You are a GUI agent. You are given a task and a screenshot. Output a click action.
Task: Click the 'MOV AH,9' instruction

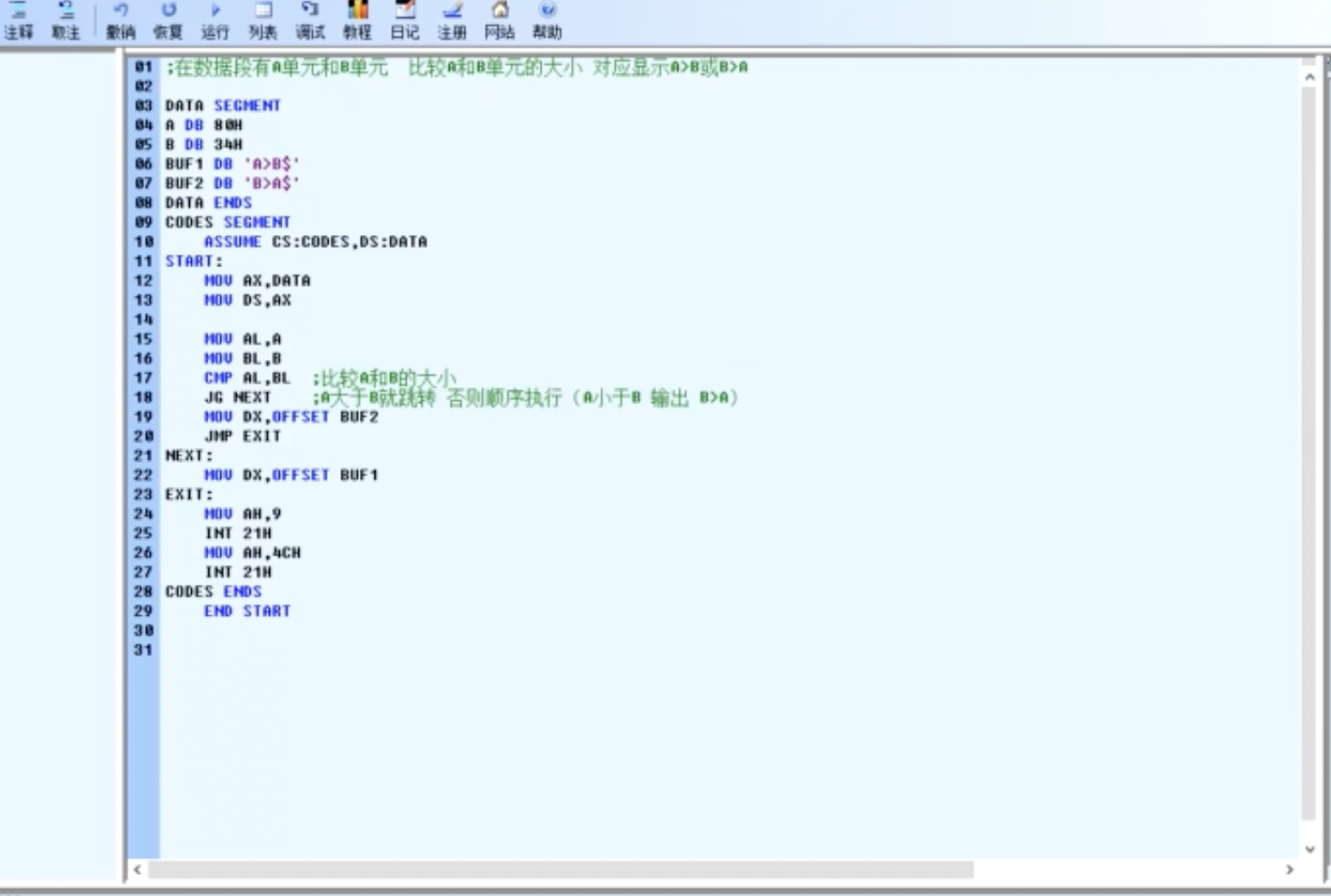[242, 513]
